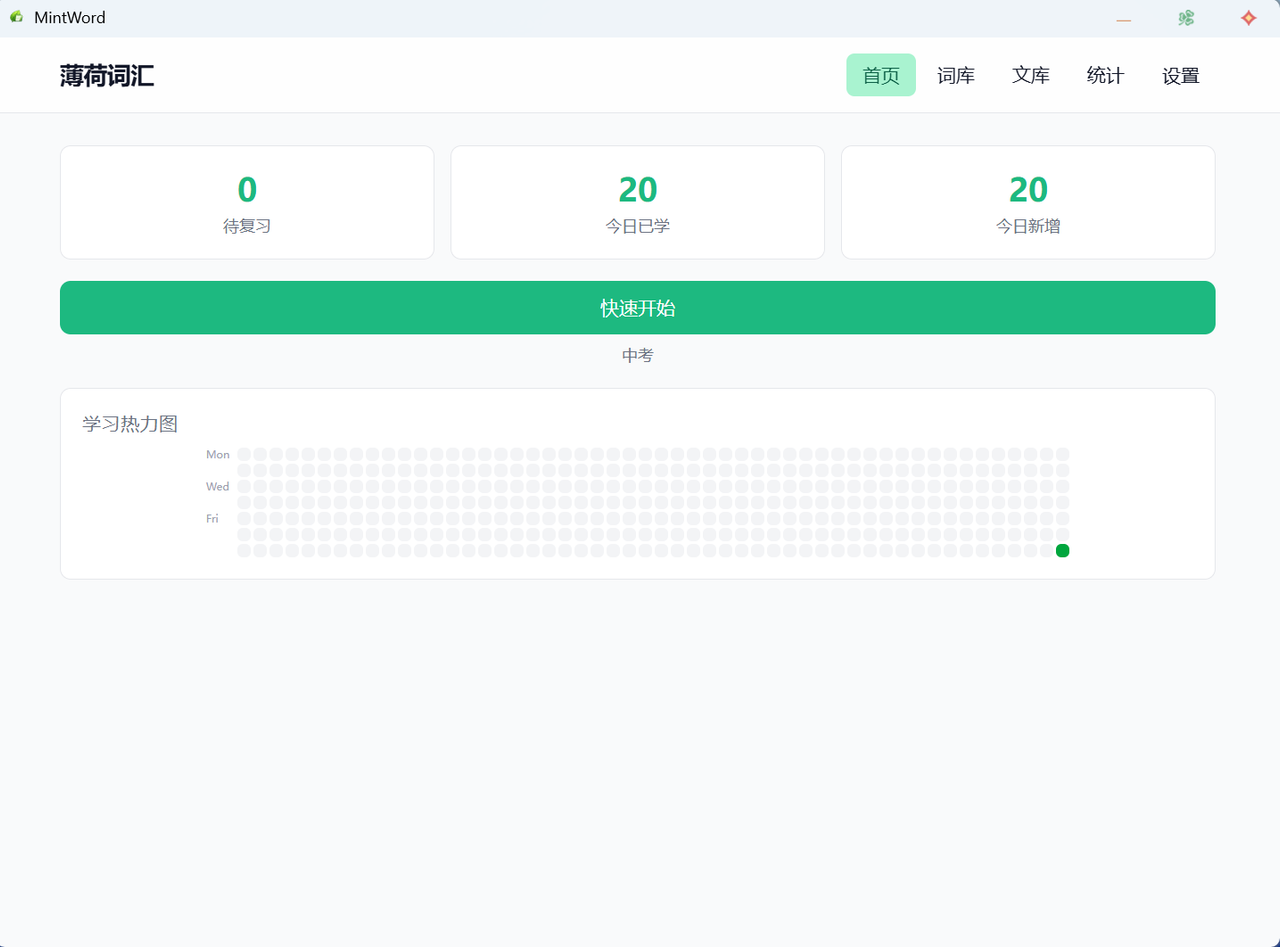Screen dimensions: 1280x947
Task: Open the 词库 tab
Action: click(956, 75)
